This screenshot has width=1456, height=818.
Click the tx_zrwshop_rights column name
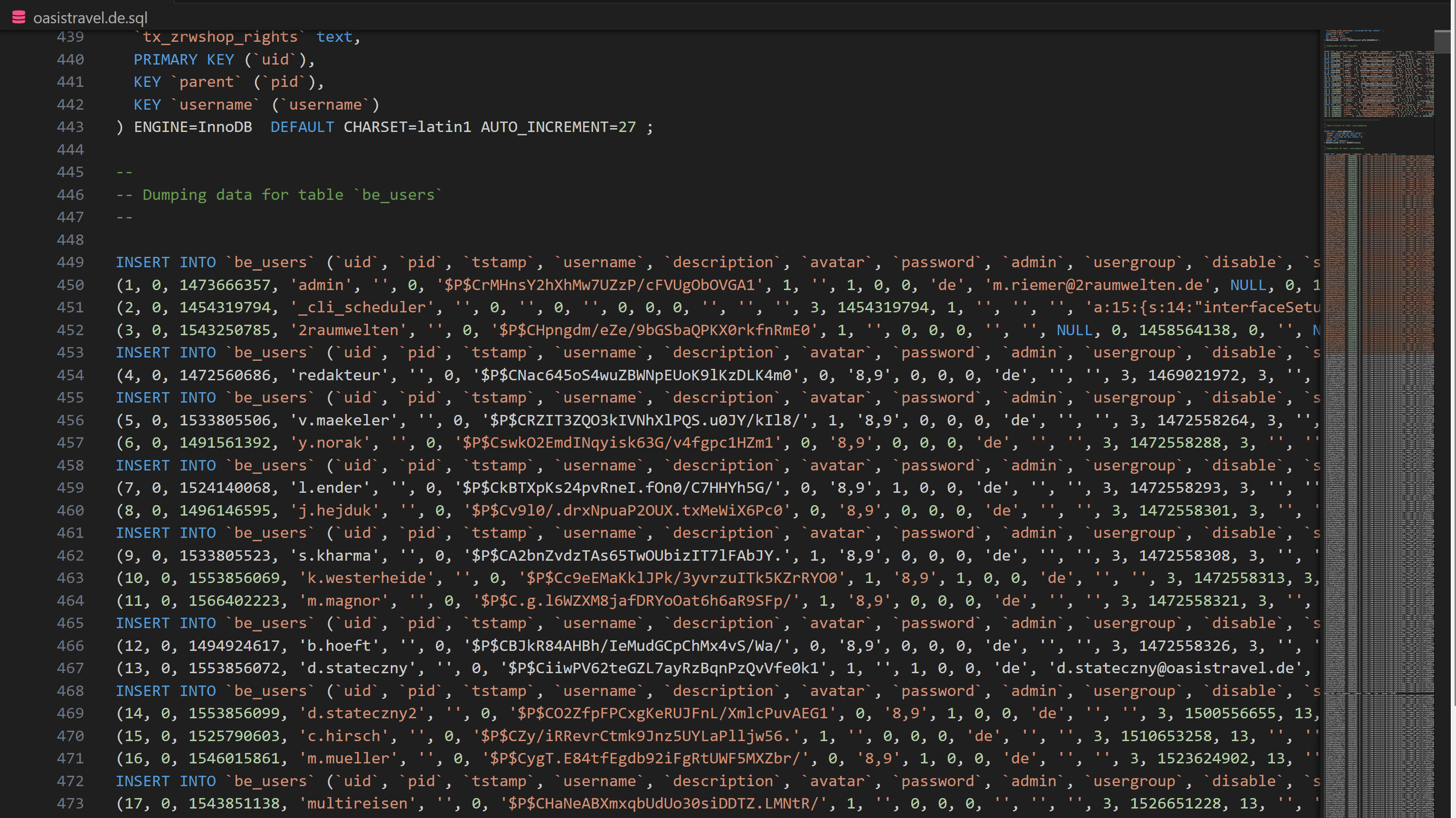220,37
